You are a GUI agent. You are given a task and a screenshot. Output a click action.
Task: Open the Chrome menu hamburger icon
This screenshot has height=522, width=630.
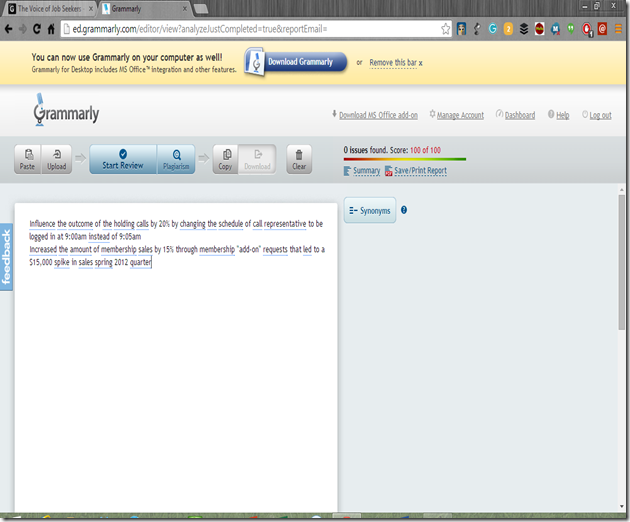(618, 29)
